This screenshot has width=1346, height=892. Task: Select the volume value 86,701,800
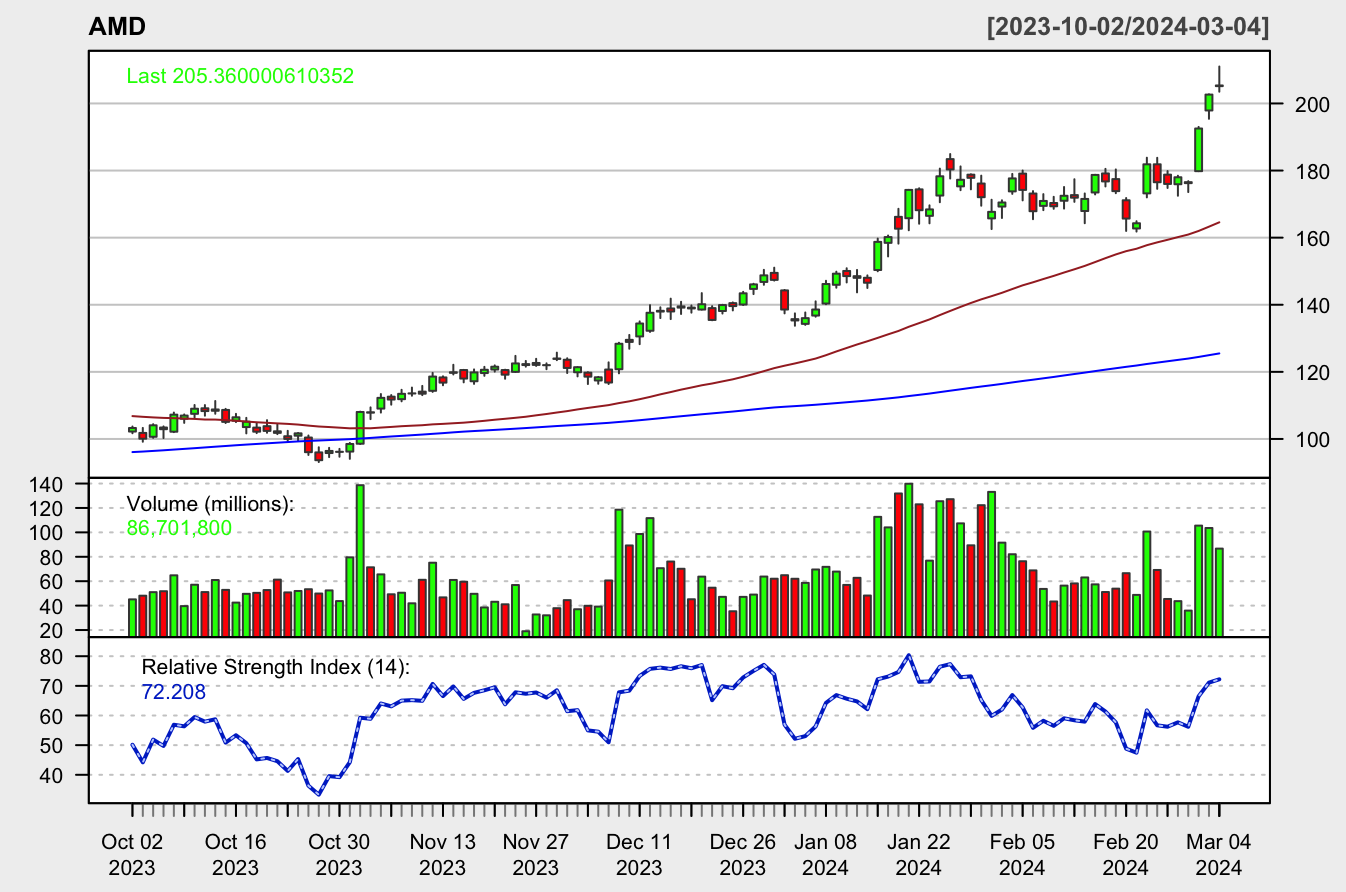(x=180, y=526)
